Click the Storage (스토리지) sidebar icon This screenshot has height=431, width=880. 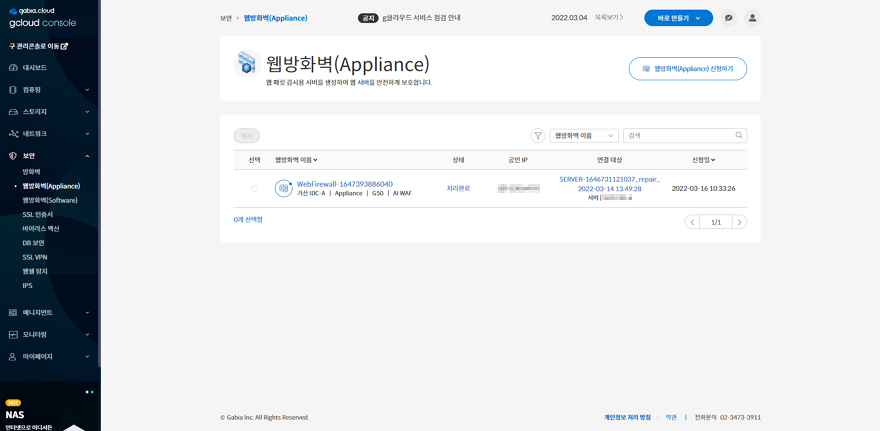coord(14,112)
